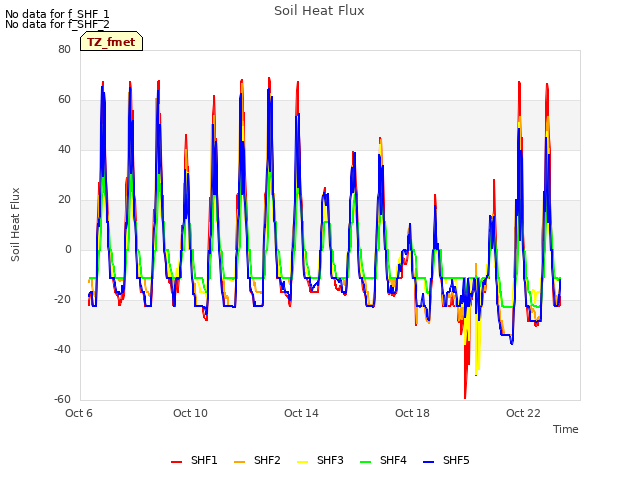Click the Oct 10 x-axis tick label
Viewport: 640px width, 480px height.
[190, 413]
